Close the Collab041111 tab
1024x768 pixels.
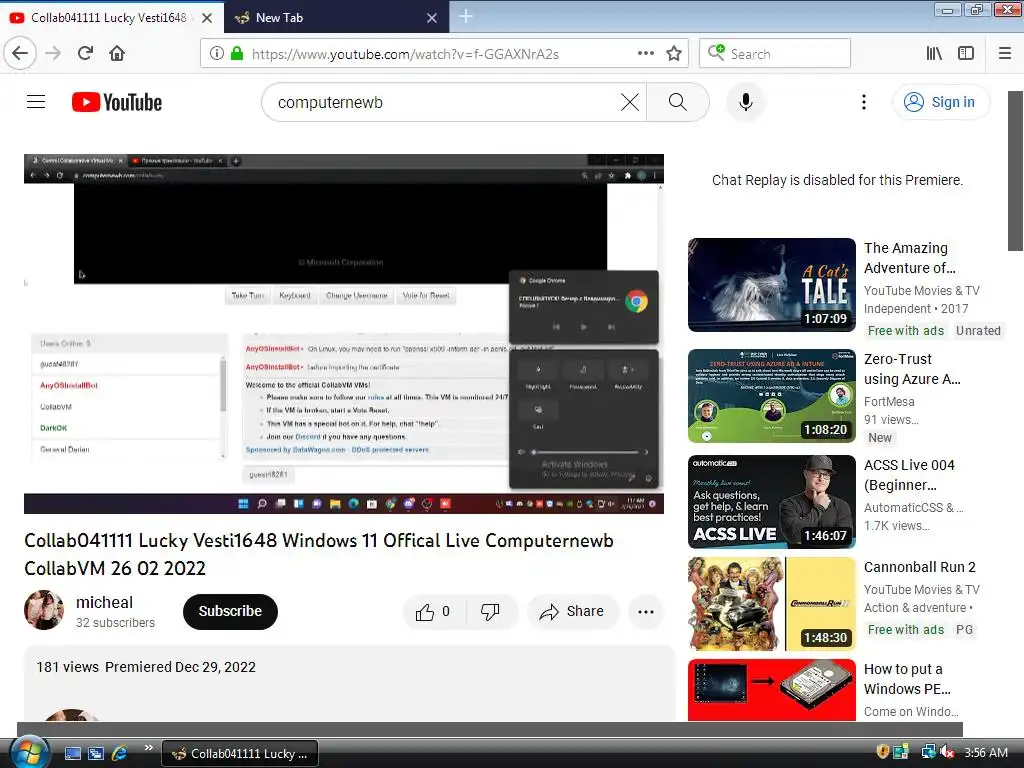(x=207, y=18)
